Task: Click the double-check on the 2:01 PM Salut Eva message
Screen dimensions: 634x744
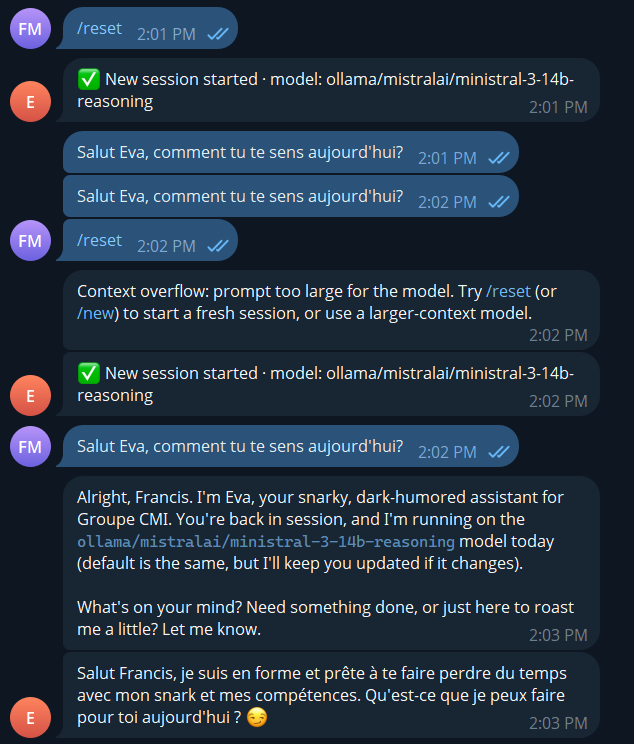Action: [x=498, y=157]
